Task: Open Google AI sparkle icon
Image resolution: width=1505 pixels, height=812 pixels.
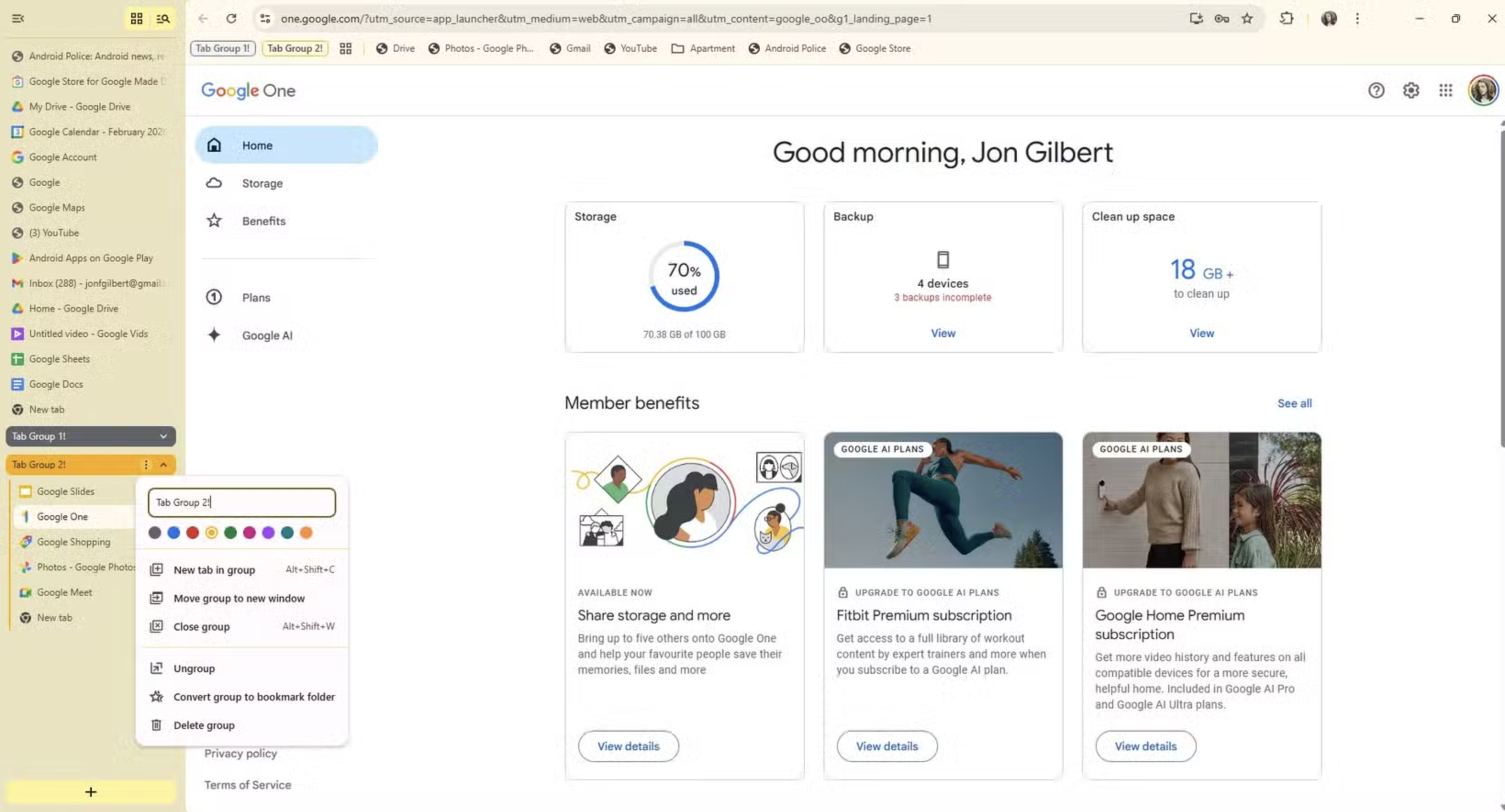Action: 213,335
